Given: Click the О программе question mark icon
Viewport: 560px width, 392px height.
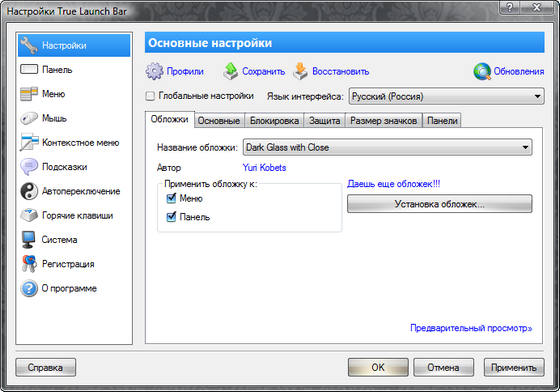Looking at the screenshot, I should click(29, 288).
